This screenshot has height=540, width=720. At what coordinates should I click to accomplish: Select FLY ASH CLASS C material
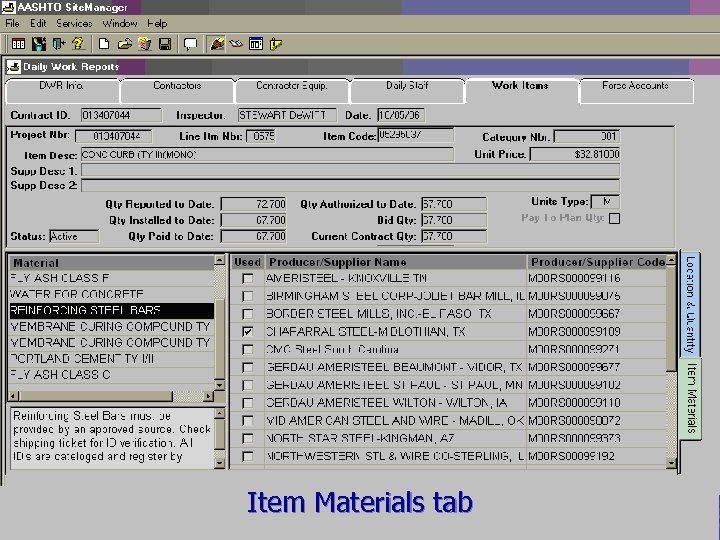pyautogui.click(x=111, y=375)
